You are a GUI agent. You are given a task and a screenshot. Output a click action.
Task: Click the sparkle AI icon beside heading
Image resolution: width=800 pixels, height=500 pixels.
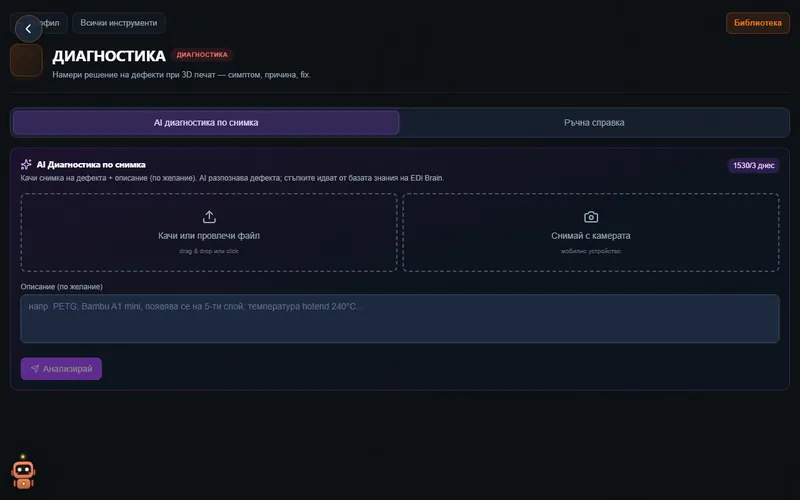click(26, 164)
